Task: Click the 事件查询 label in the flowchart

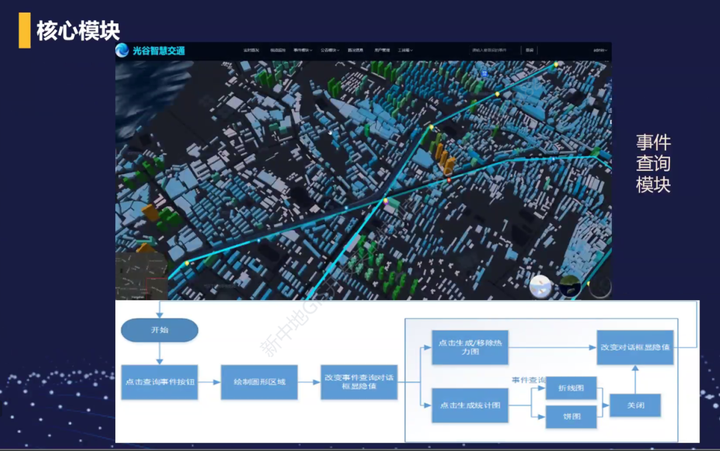Action: (529, 380)
